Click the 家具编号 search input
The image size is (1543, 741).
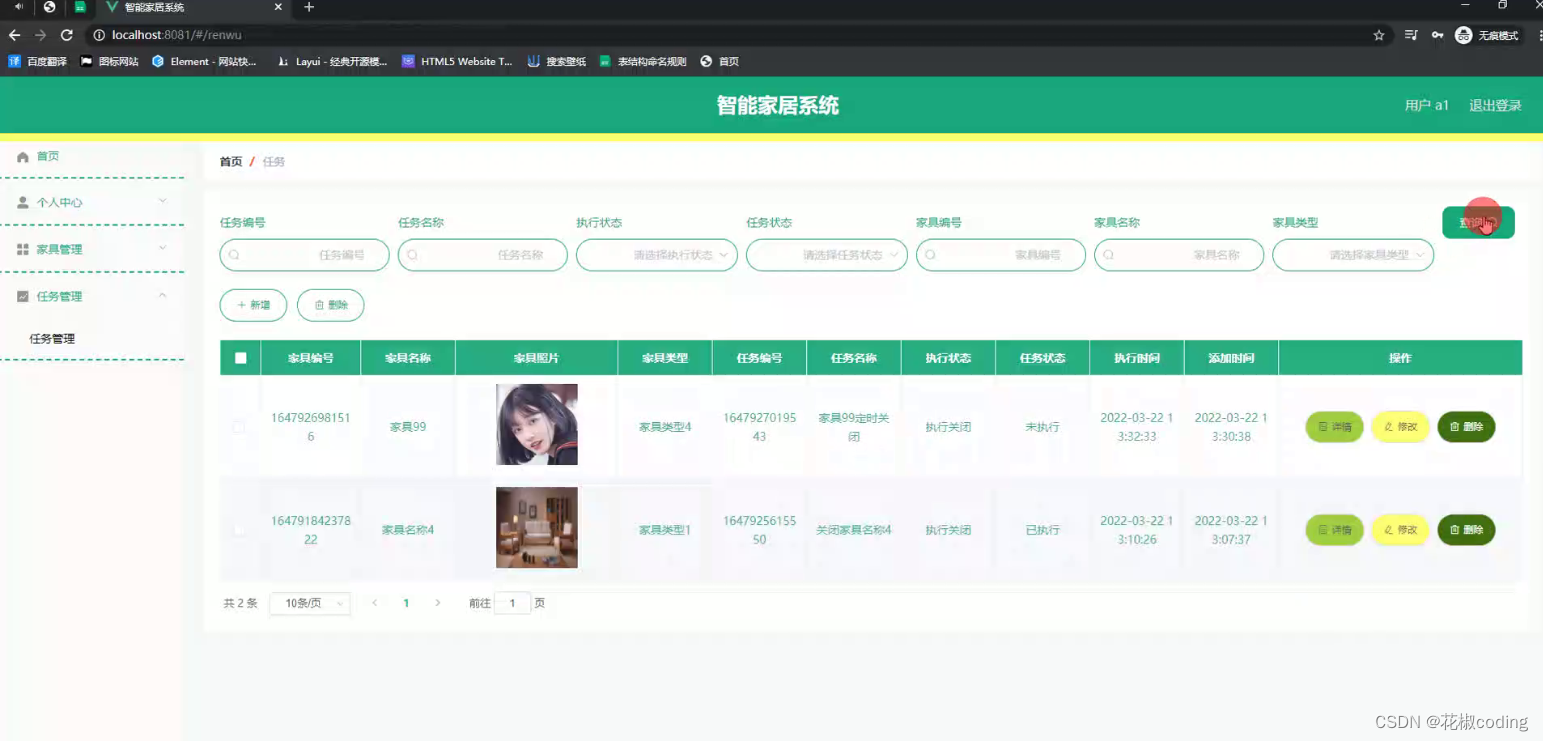click(1001, 255)
